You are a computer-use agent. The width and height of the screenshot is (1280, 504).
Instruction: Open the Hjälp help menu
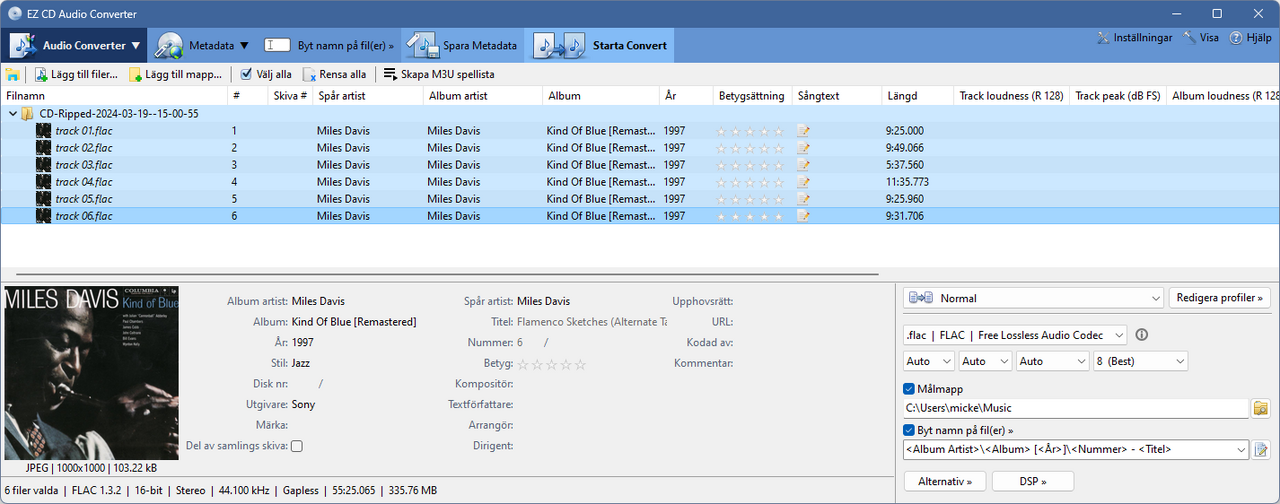[1250, 38]
